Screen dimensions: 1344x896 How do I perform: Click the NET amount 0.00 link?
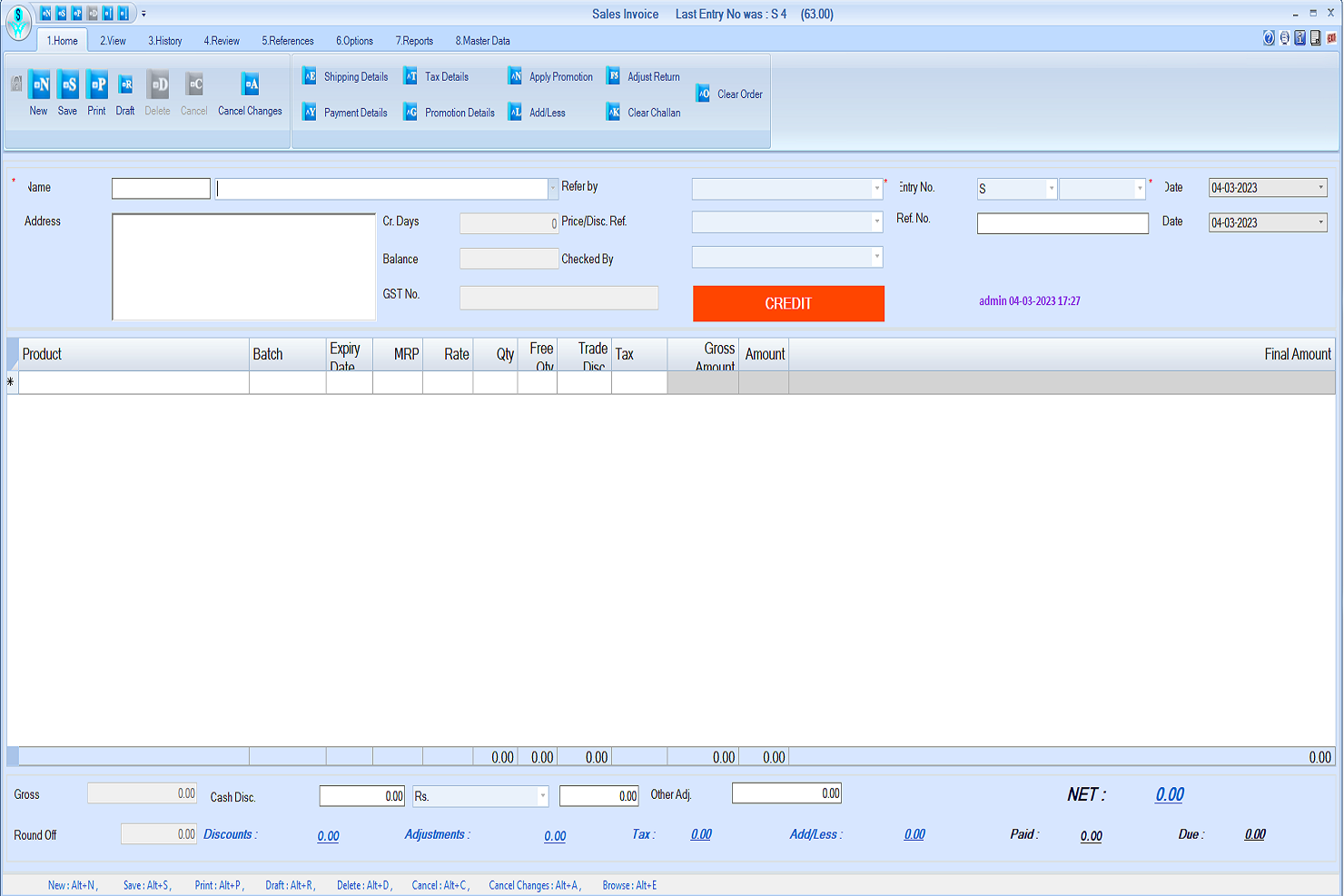coord(1169,795)
